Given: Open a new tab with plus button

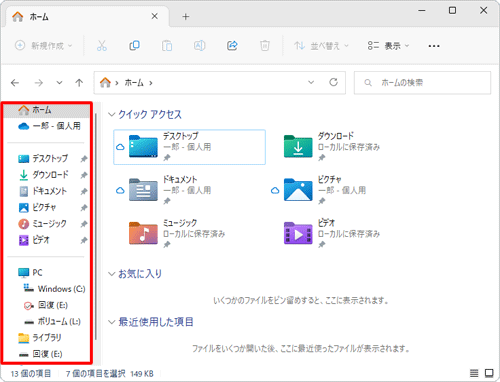Looking at the screenshot, I should 186,16.
